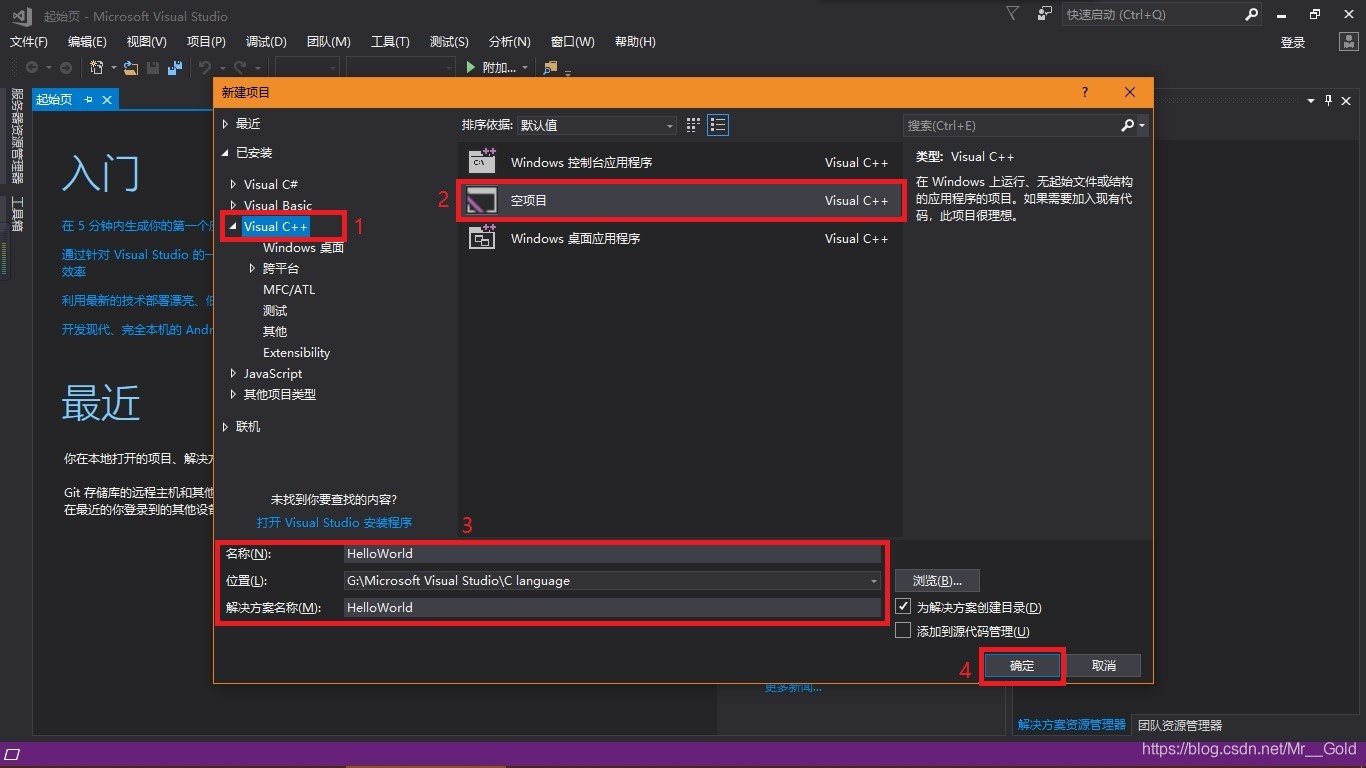This screenshot has height=768, width=1366.
Task: Click the notifications filter flag icon
Action: tap(1013, 14)
